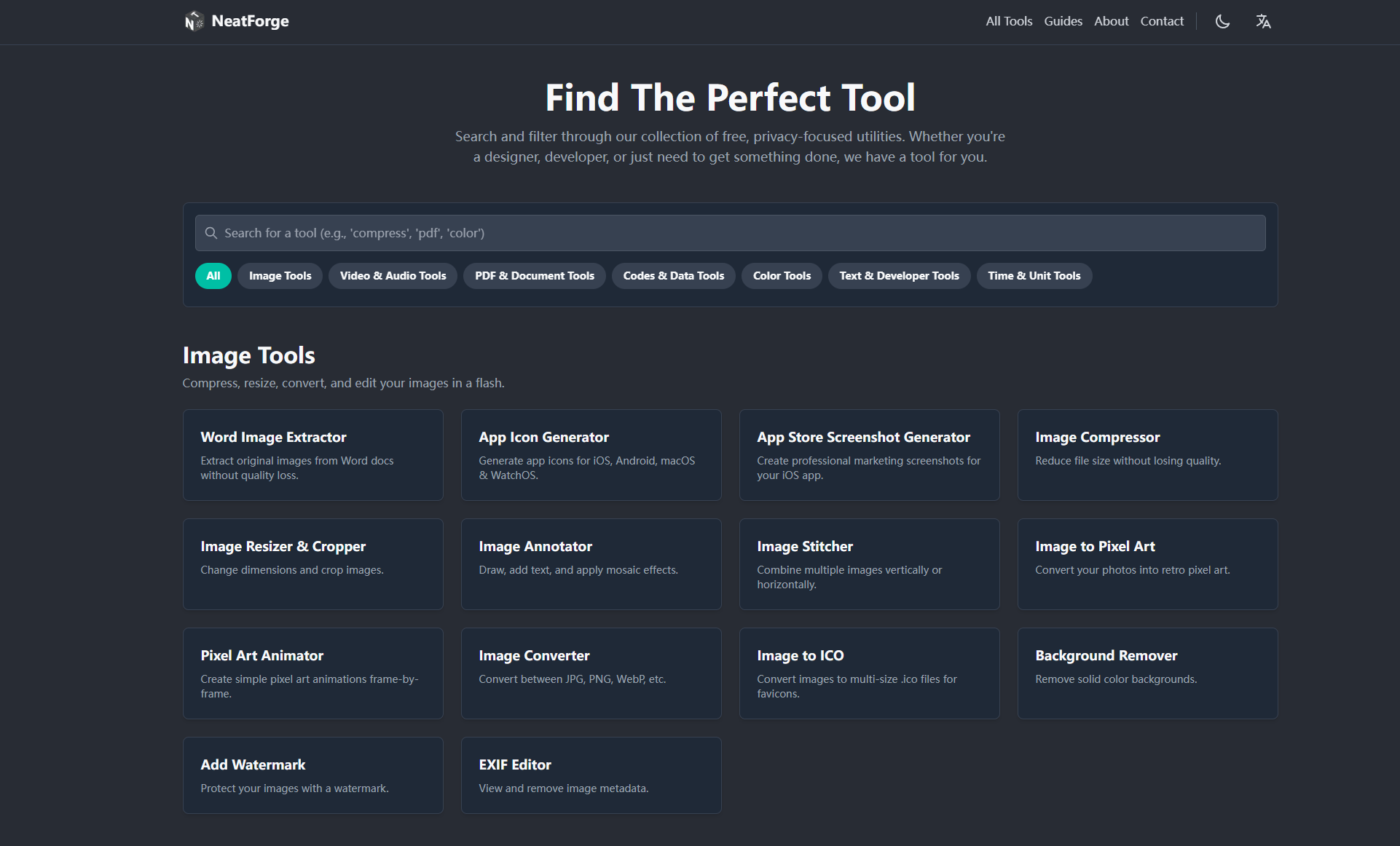Select the Text & Developer Tools filter

click(899, 275)
